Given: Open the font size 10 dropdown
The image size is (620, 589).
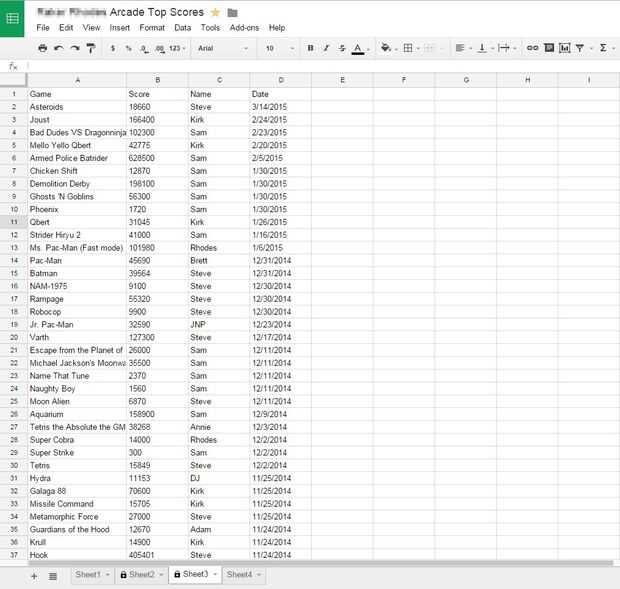Looking at the screenshot, I should coord(280,48).
